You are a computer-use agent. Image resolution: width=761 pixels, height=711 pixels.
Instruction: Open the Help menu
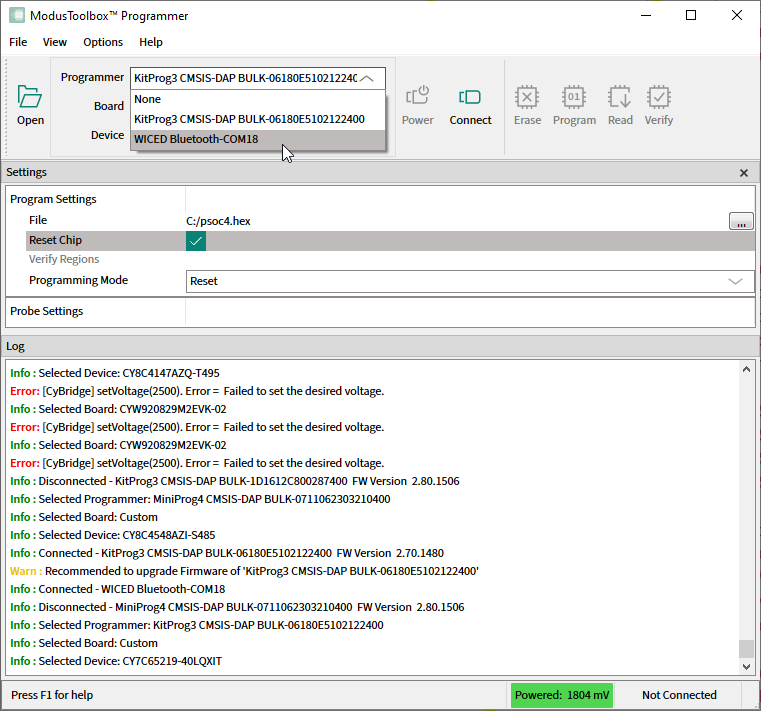[151, 42]
